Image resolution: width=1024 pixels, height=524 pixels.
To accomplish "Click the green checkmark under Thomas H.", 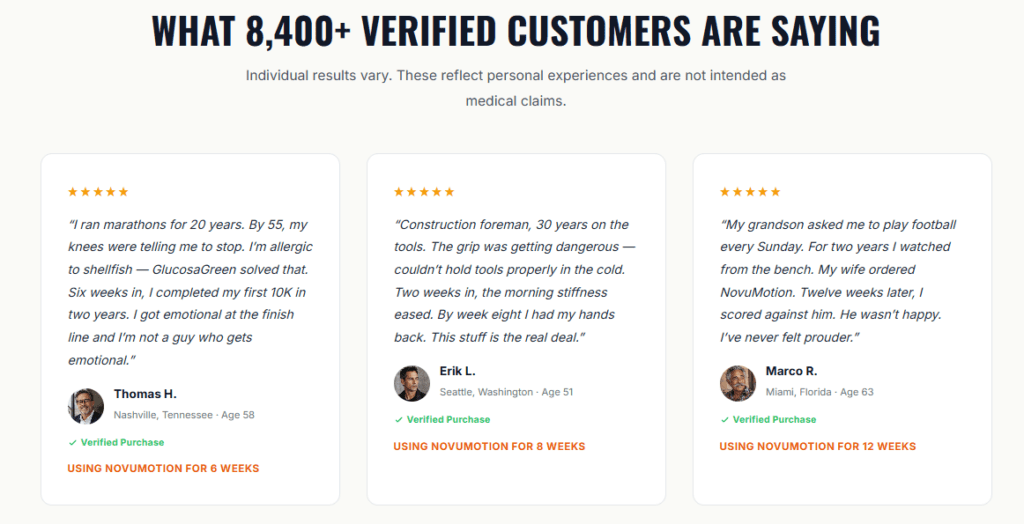I will (x=72, y=442).
